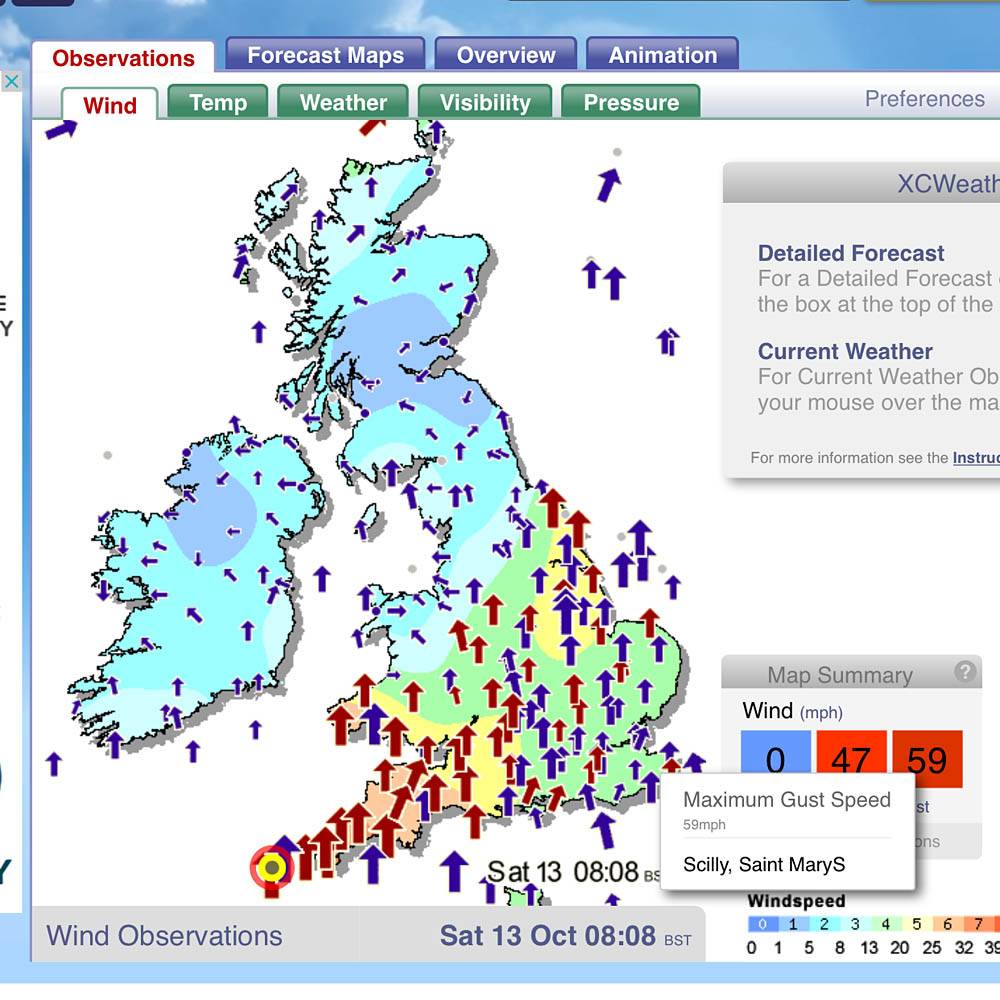
Task: Select the Overview tab
Action: click(x=505, y=55)
